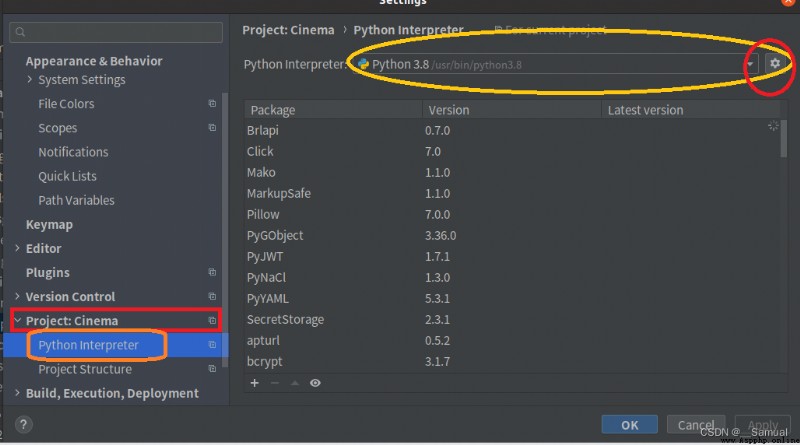Select Project Structure in settings tree
This screenshot has height=445, width=800.
[x=85, y=369]
